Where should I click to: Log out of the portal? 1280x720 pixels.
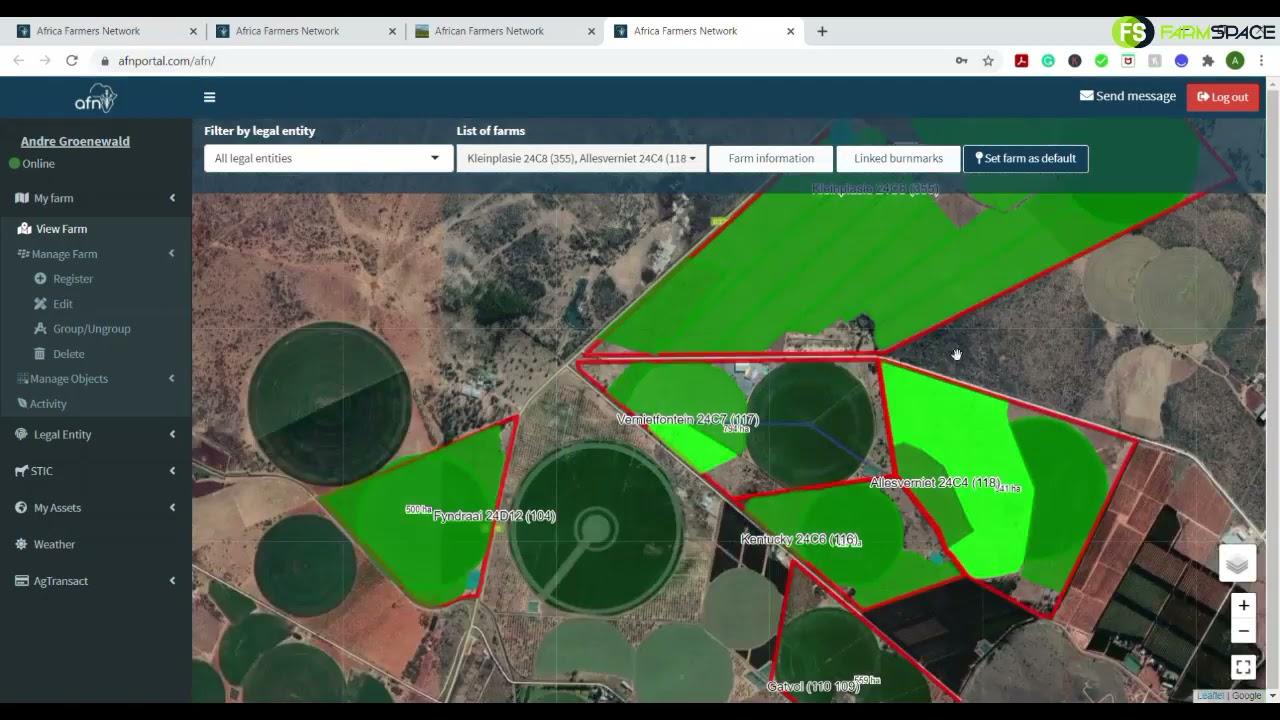click(x=1222, y=97)
